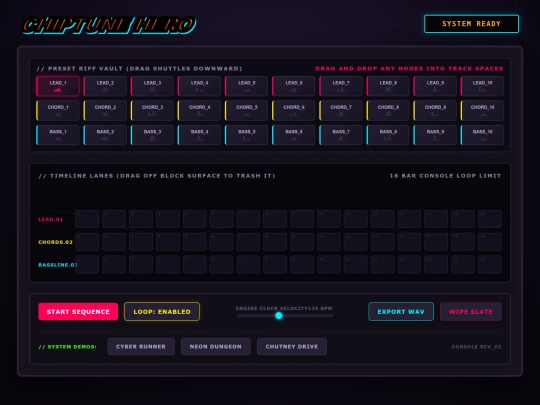This screenshot has height=405, width=540.
Task: Click bar slot 8 in CHORDS.02 lane
Action: pos(275,242)
